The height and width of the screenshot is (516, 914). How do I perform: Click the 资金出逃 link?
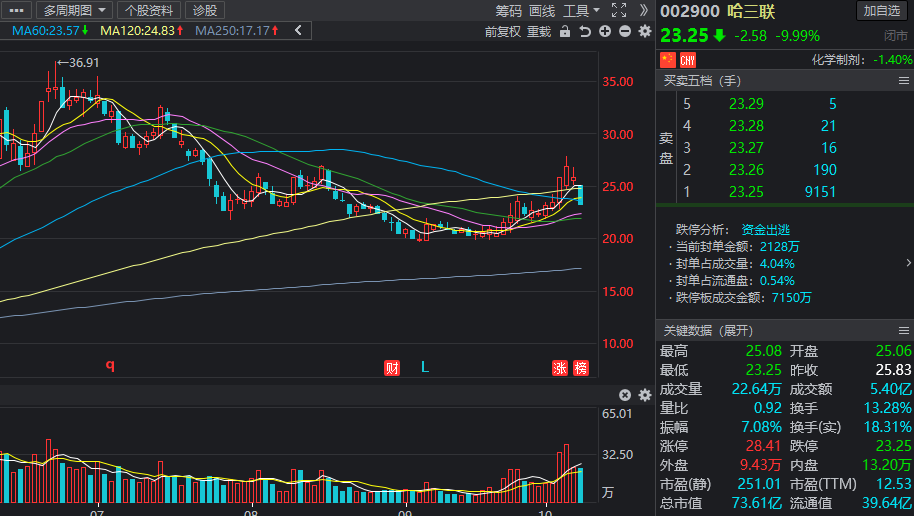tap(765, 230)
